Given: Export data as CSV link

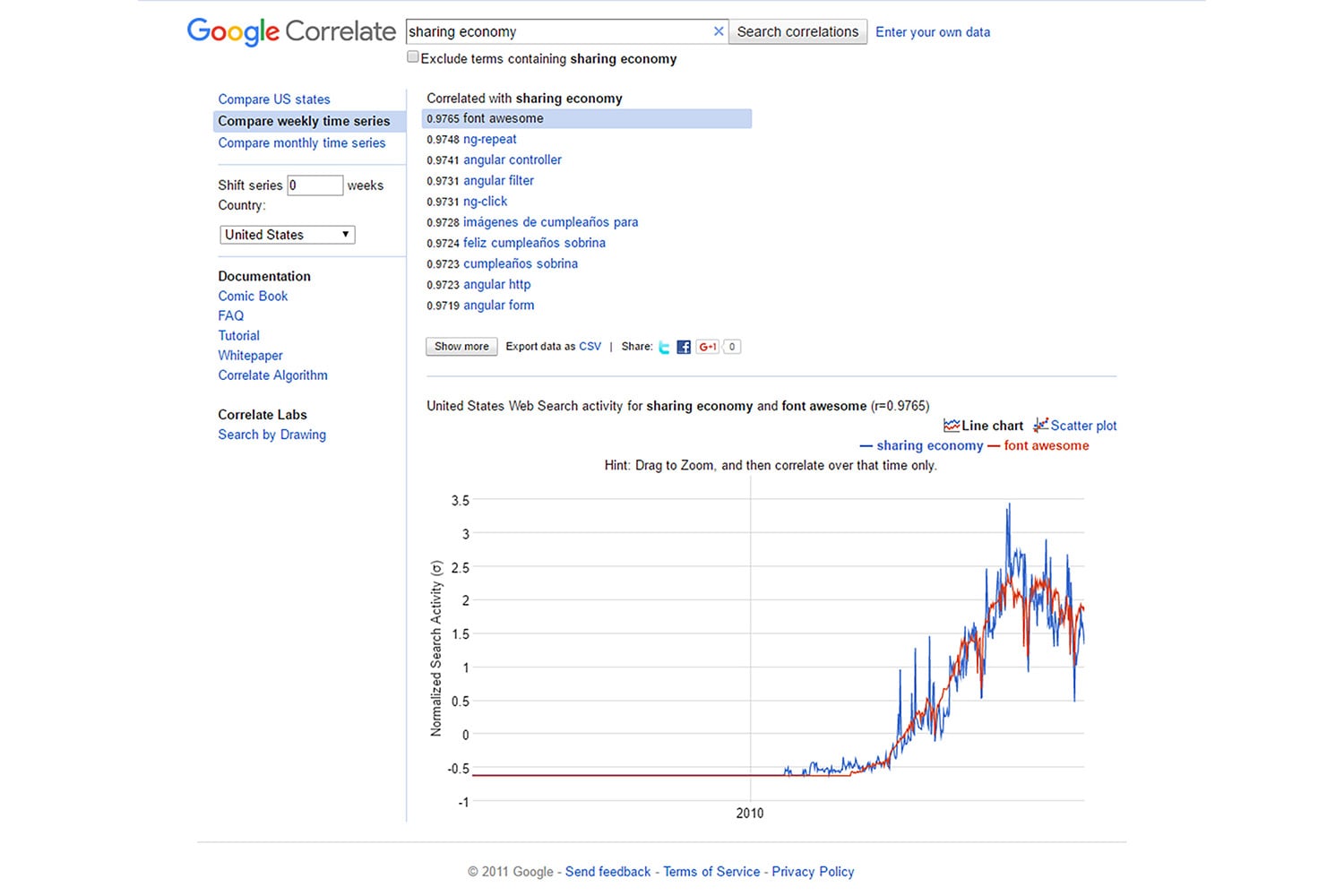Looking at the screenshot, I should tap(590, 347).
